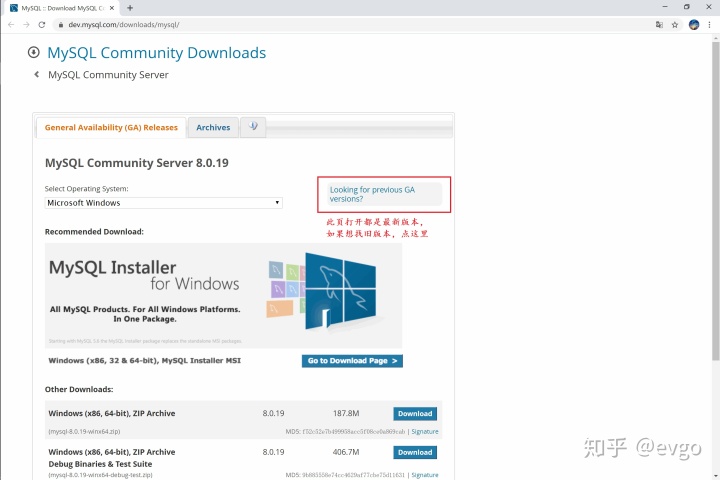This screenshot has width=720, height=480.
Task: Click the scrollbar down arrow
Action: (x=715, y=475)
